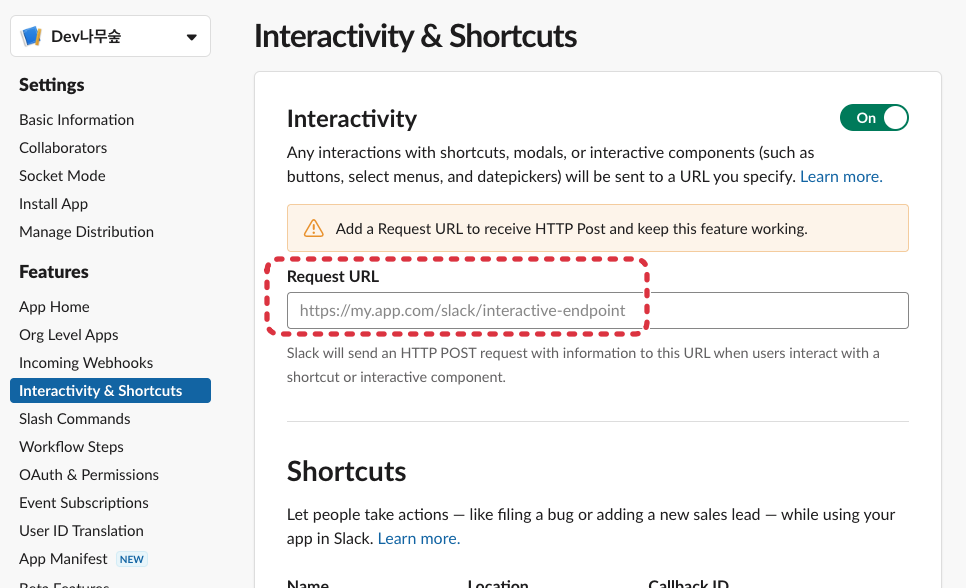Click the Add a Request URL warning text

tap(571, 229)
